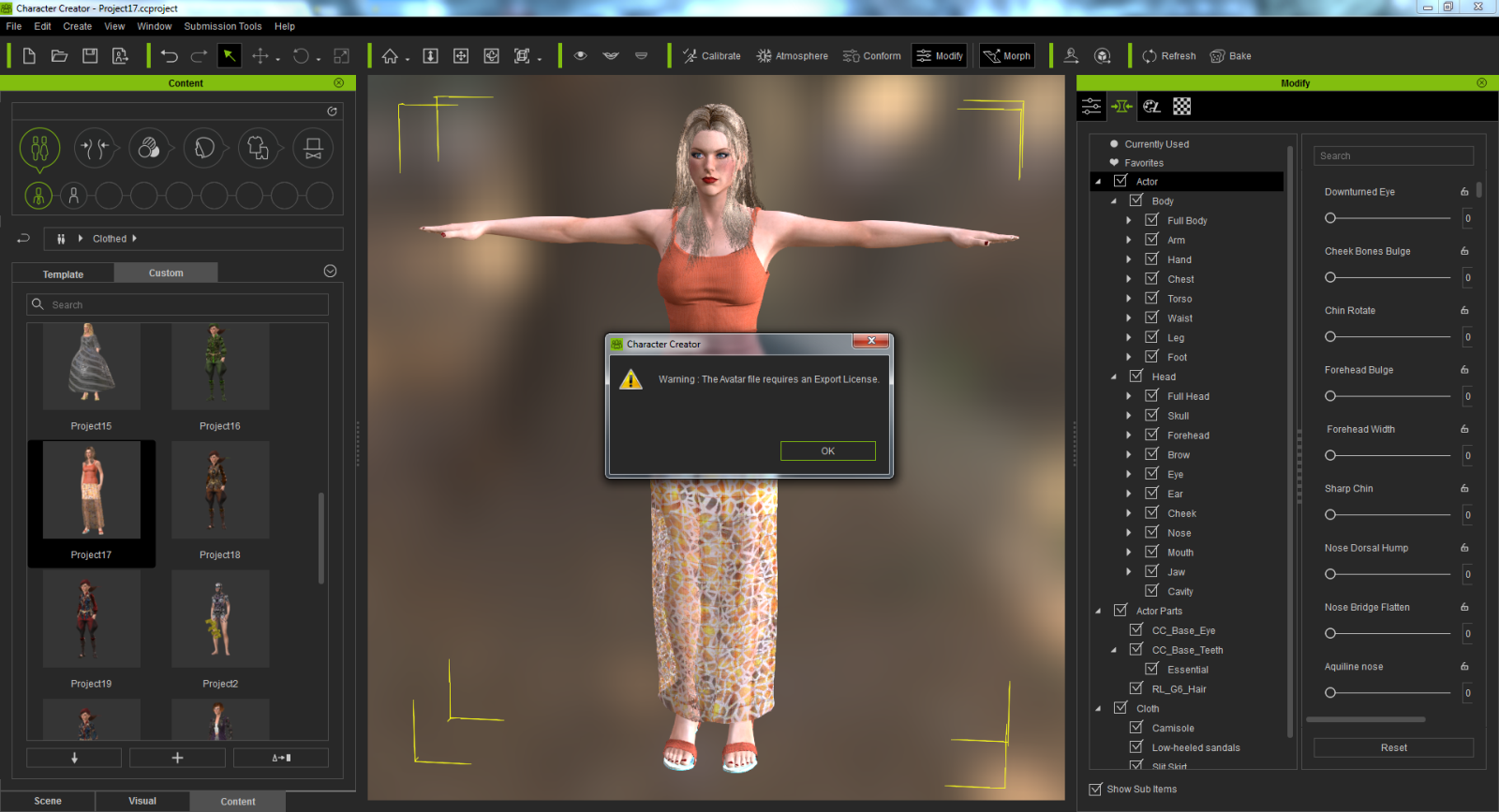Click the lock icon for Sharp Chin

(x=1464, y=489)
